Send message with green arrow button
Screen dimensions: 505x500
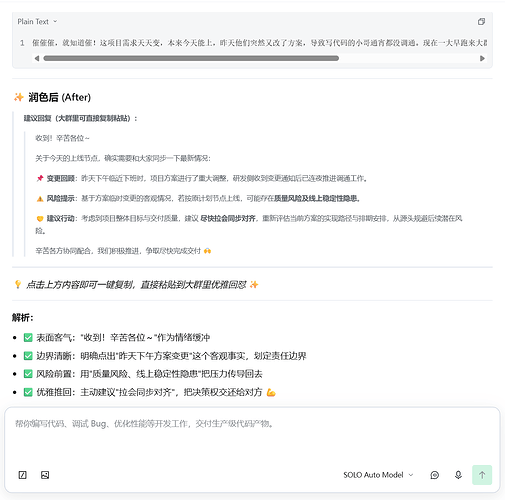point(482,475)
